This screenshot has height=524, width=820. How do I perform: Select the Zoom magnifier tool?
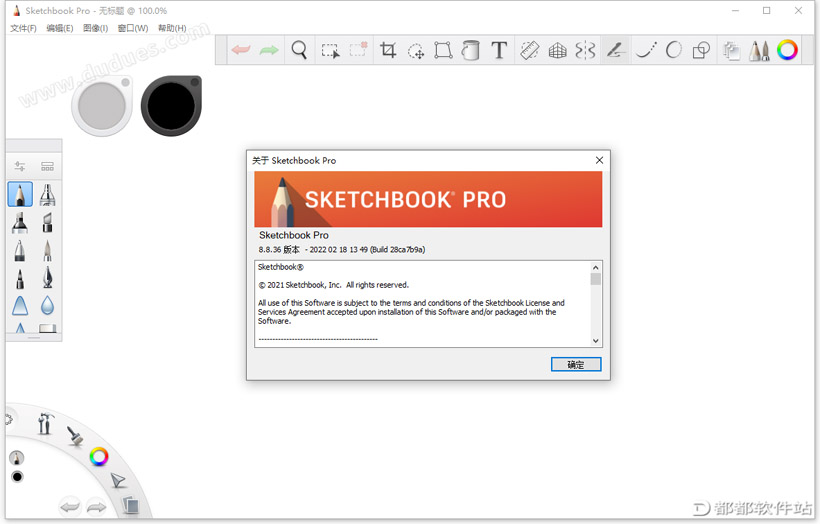(x=299, y=50)
